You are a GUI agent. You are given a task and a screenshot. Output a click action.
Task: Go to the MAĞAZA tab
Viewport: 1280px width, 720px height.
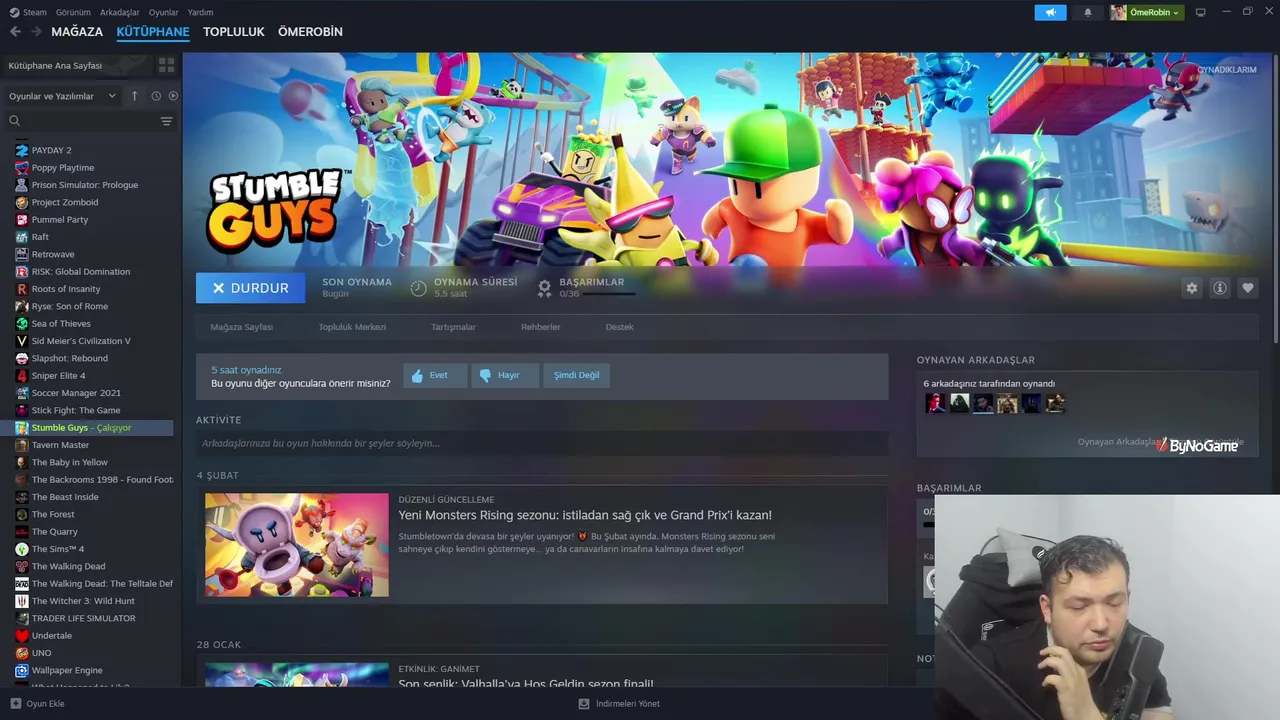point(77,32)
